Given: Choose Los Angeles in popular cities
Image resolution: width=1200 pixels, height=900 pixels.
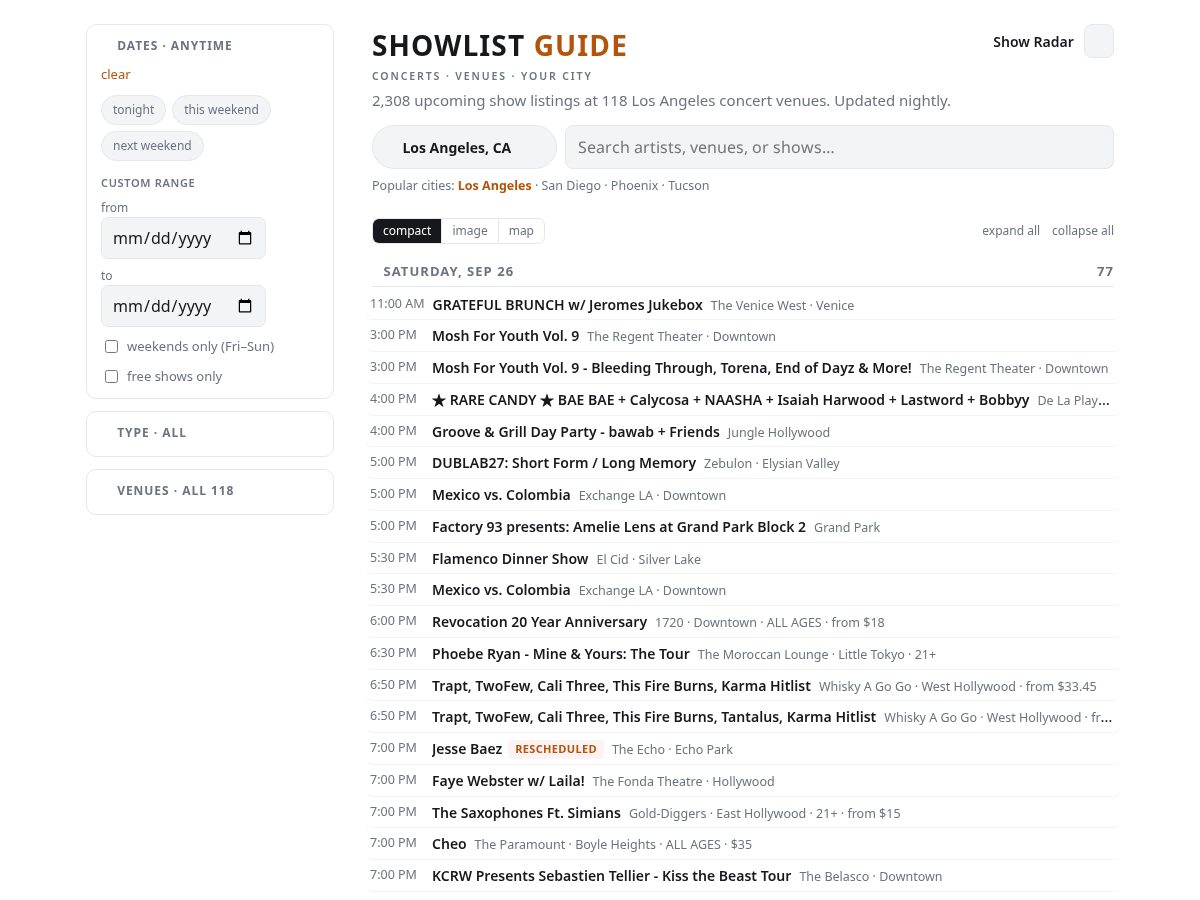Looking at the screenshot, I should click(495, 186).
